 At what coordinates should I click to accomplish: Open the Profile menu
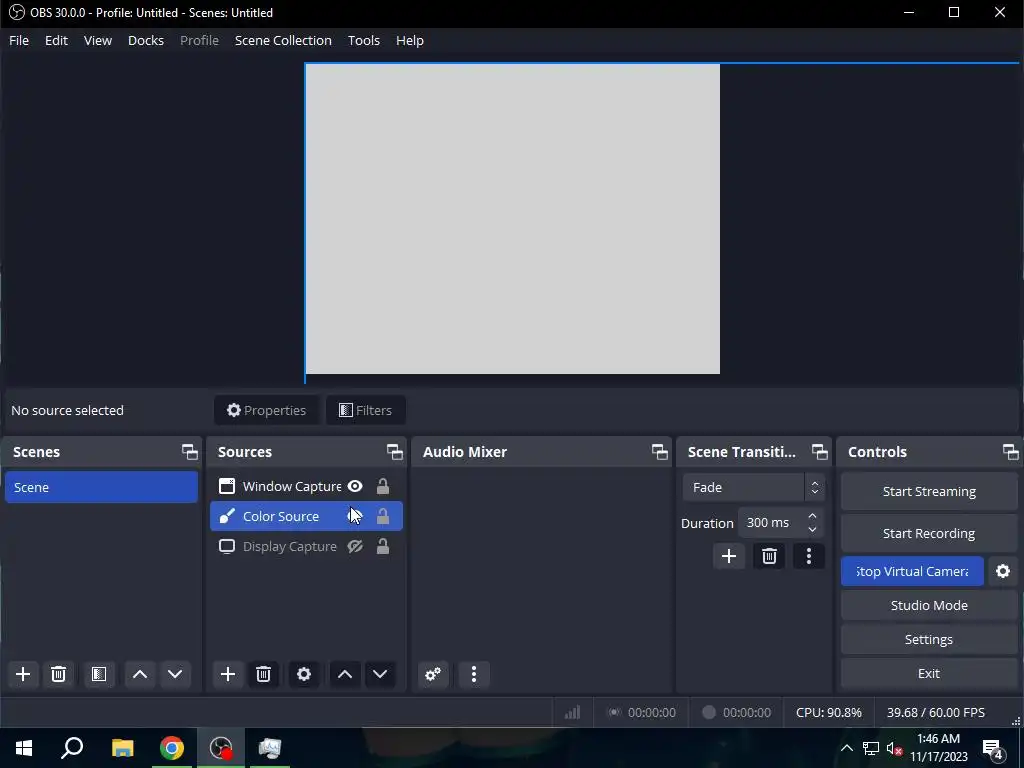[199, 40]
